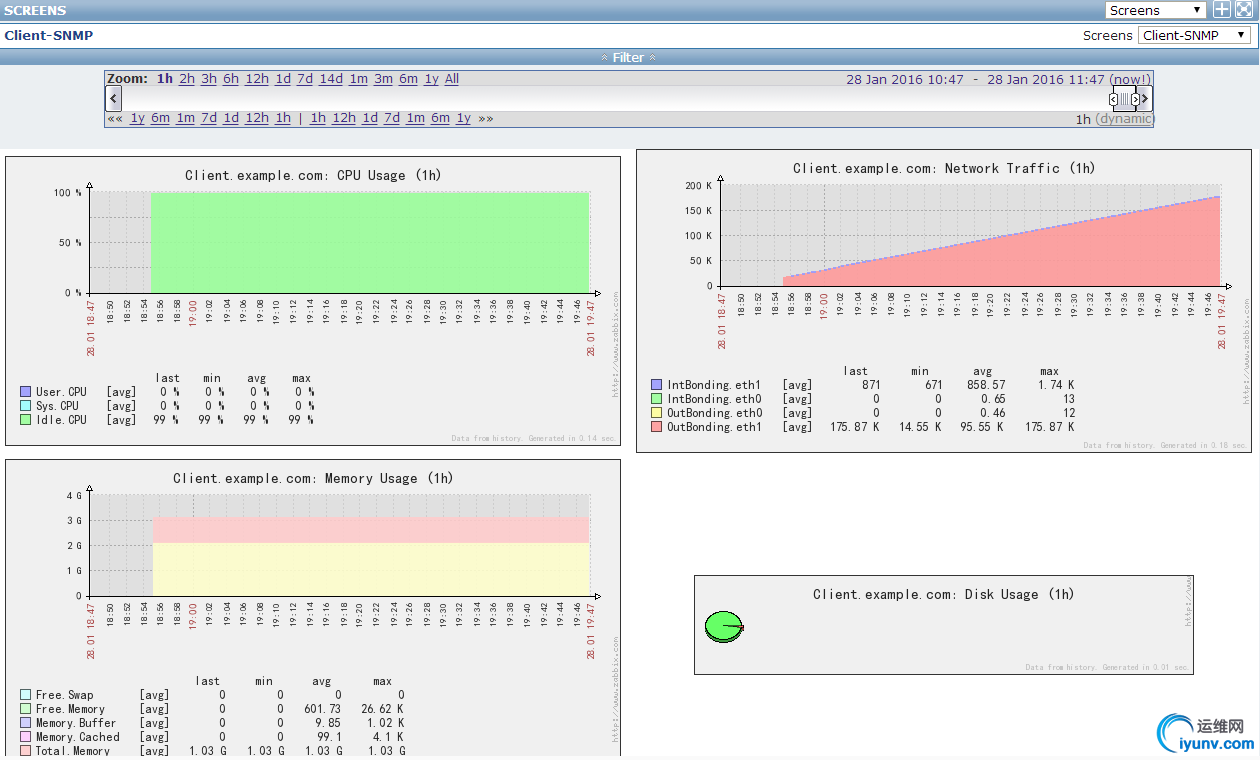Set Zoom to 14d
The height and width of the screenshot is (760, 1260).
pyautogui.click(x=331, y=79)
